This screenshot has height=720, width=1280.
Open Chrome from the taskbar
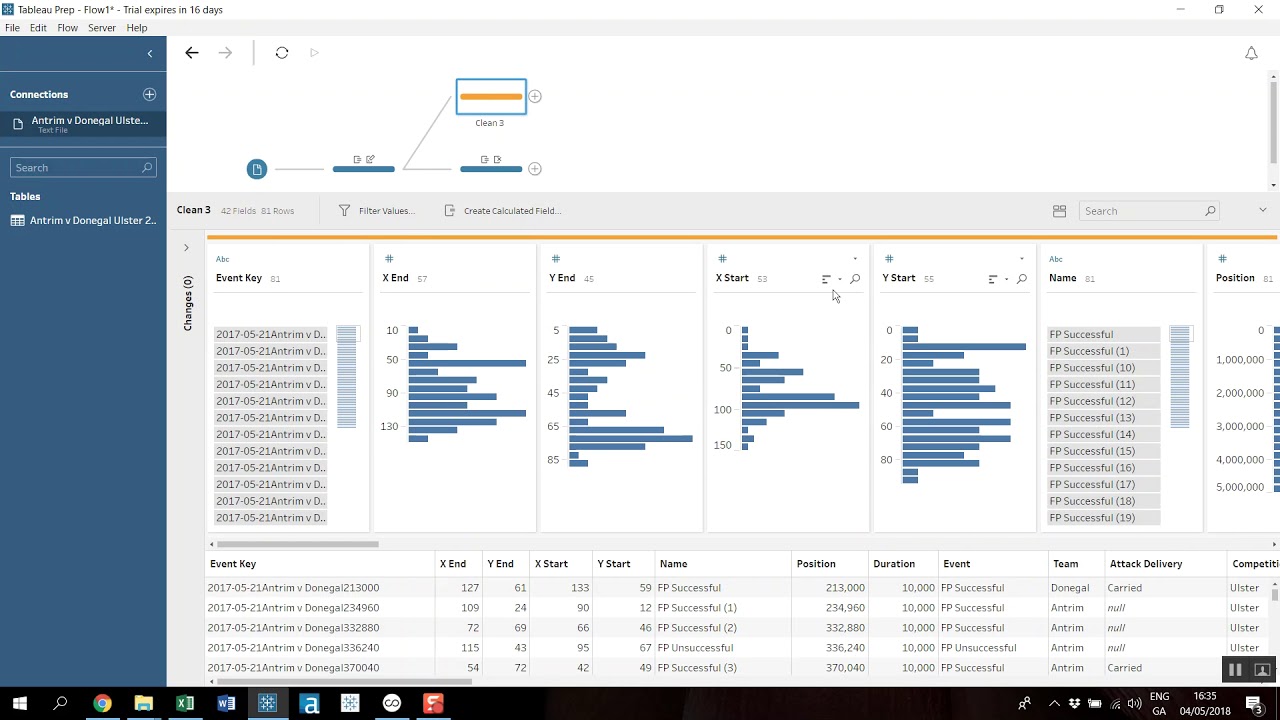click(102, 704)
